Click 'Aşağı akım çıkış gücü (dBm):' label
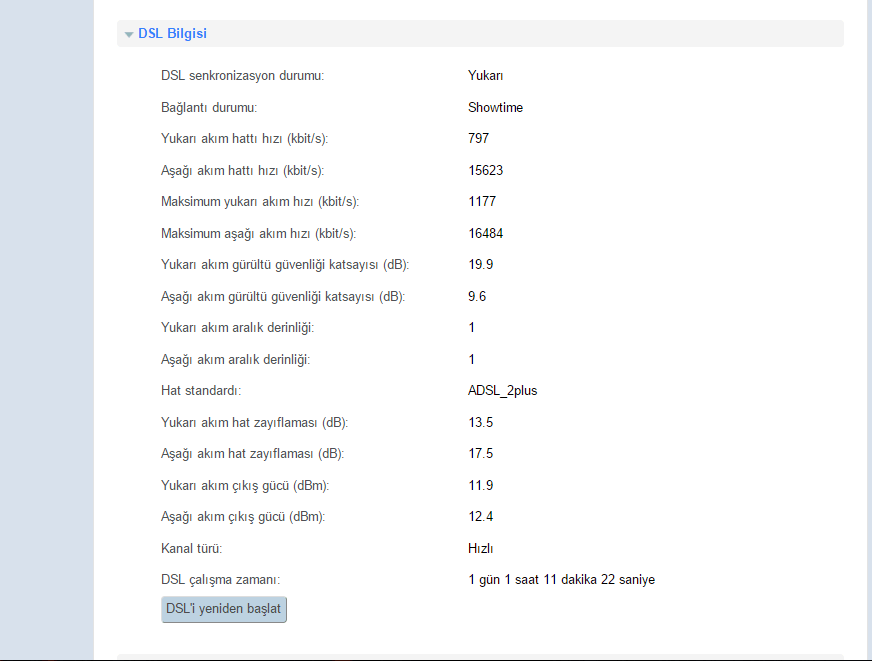Screen dimensions: 872x661 (243, 516)
